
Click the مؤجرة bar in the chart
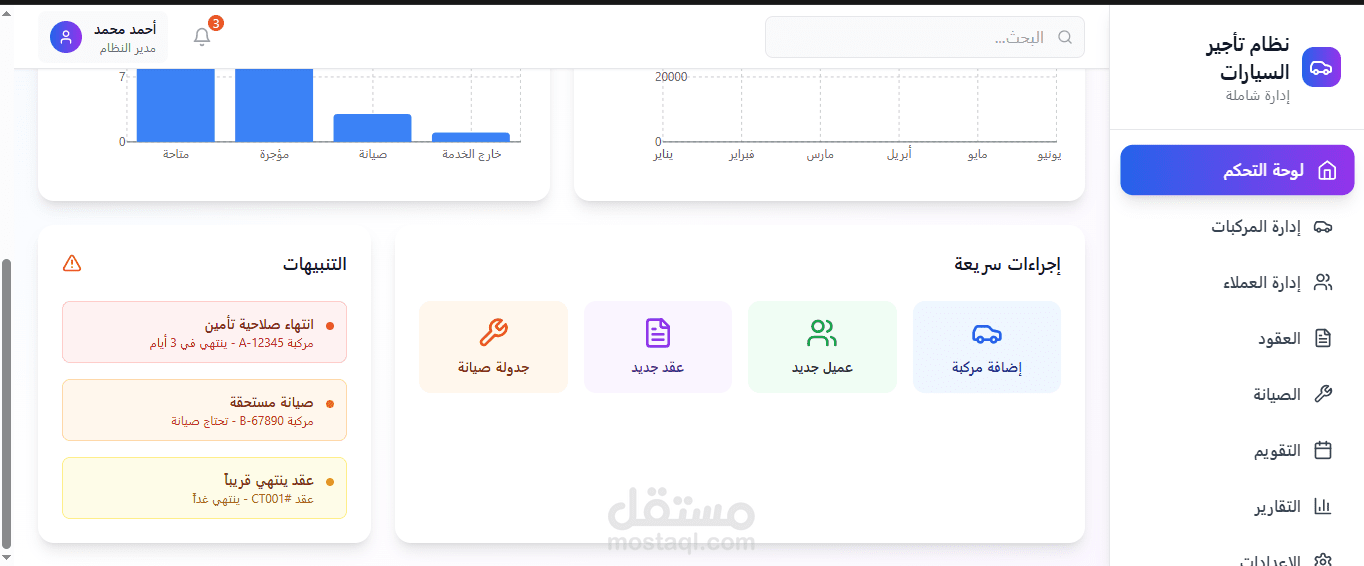click(274, 104)
